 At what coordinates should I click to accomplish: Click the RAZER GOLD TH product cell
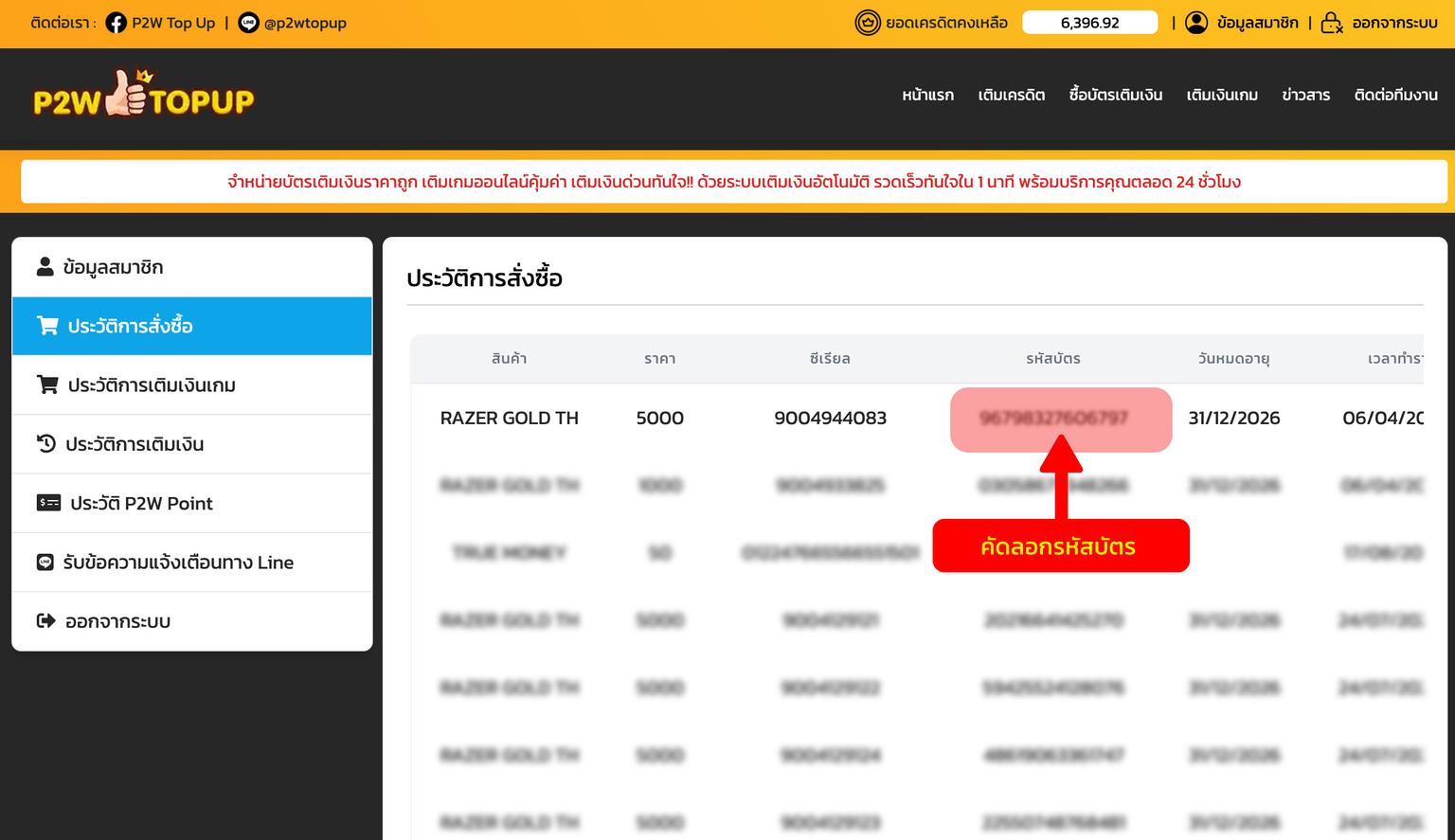click(510, 418)
